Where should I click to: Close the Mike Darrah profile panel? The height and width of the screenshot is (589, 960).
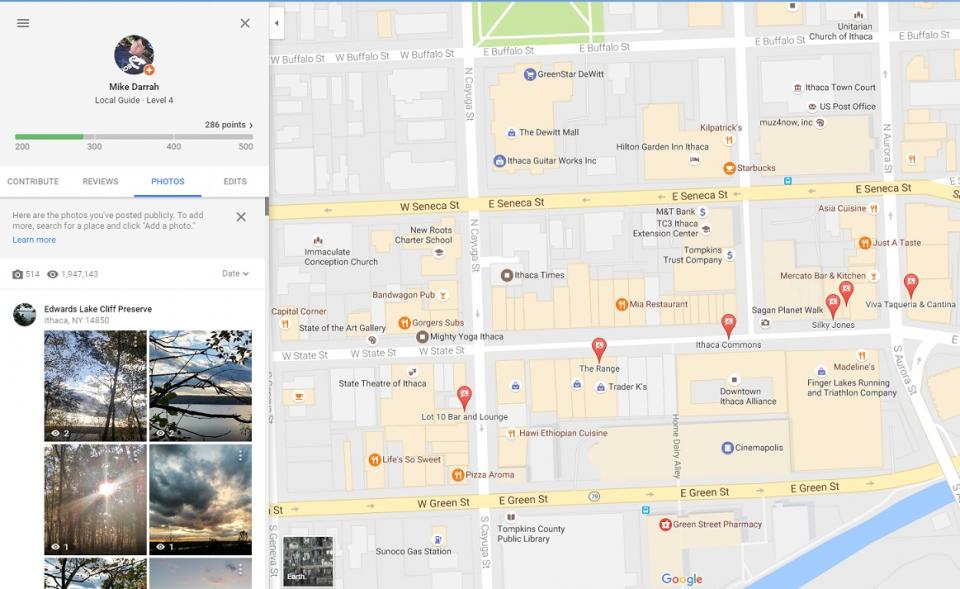pyautogui.click(x=245, y=23)
